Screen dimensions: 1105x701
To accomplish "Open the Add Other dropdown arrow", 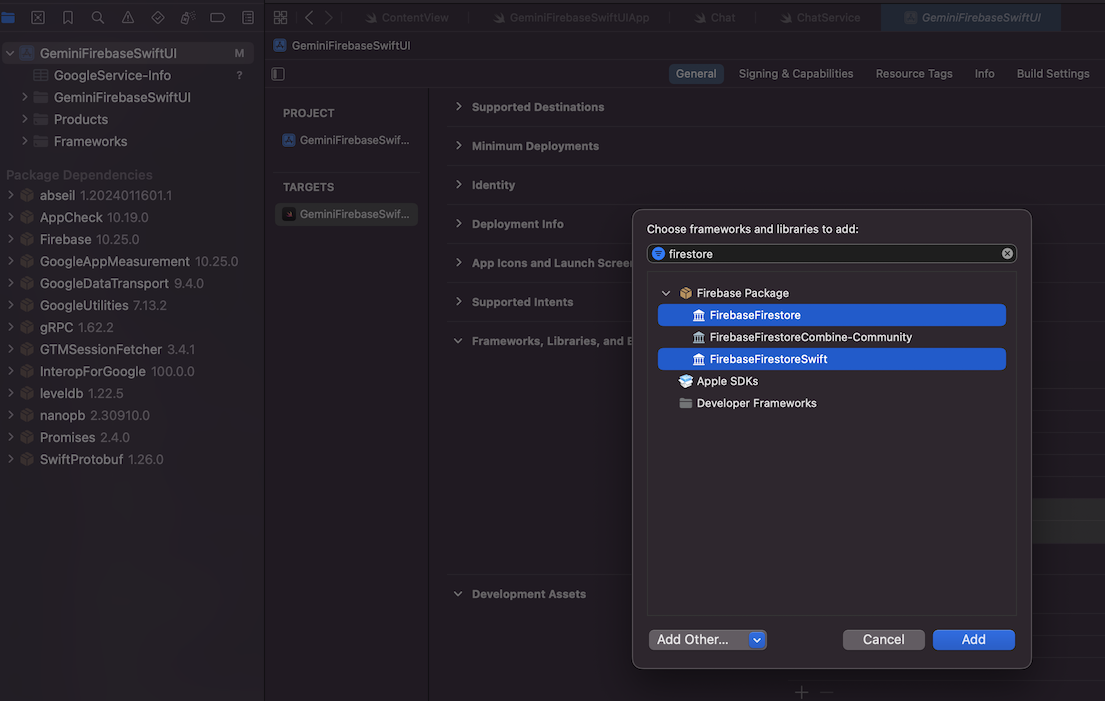I will coord(757,640).
